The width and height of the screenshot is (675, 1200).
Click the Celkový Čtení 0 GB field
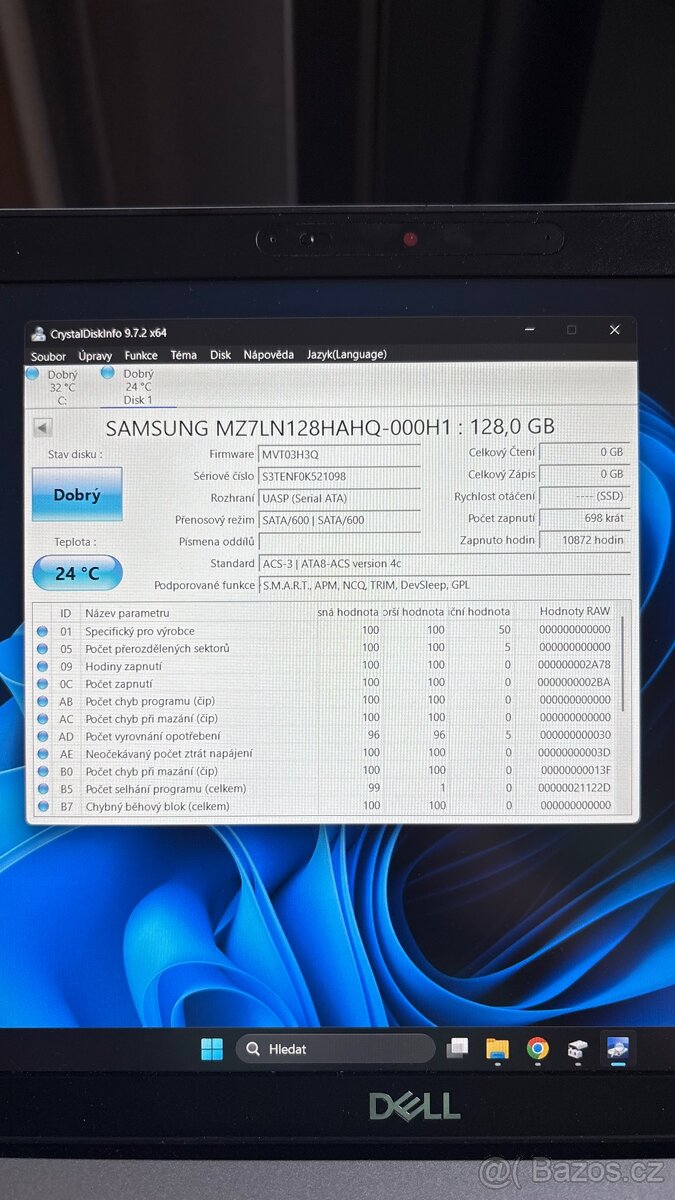click(x=585, y=452)
